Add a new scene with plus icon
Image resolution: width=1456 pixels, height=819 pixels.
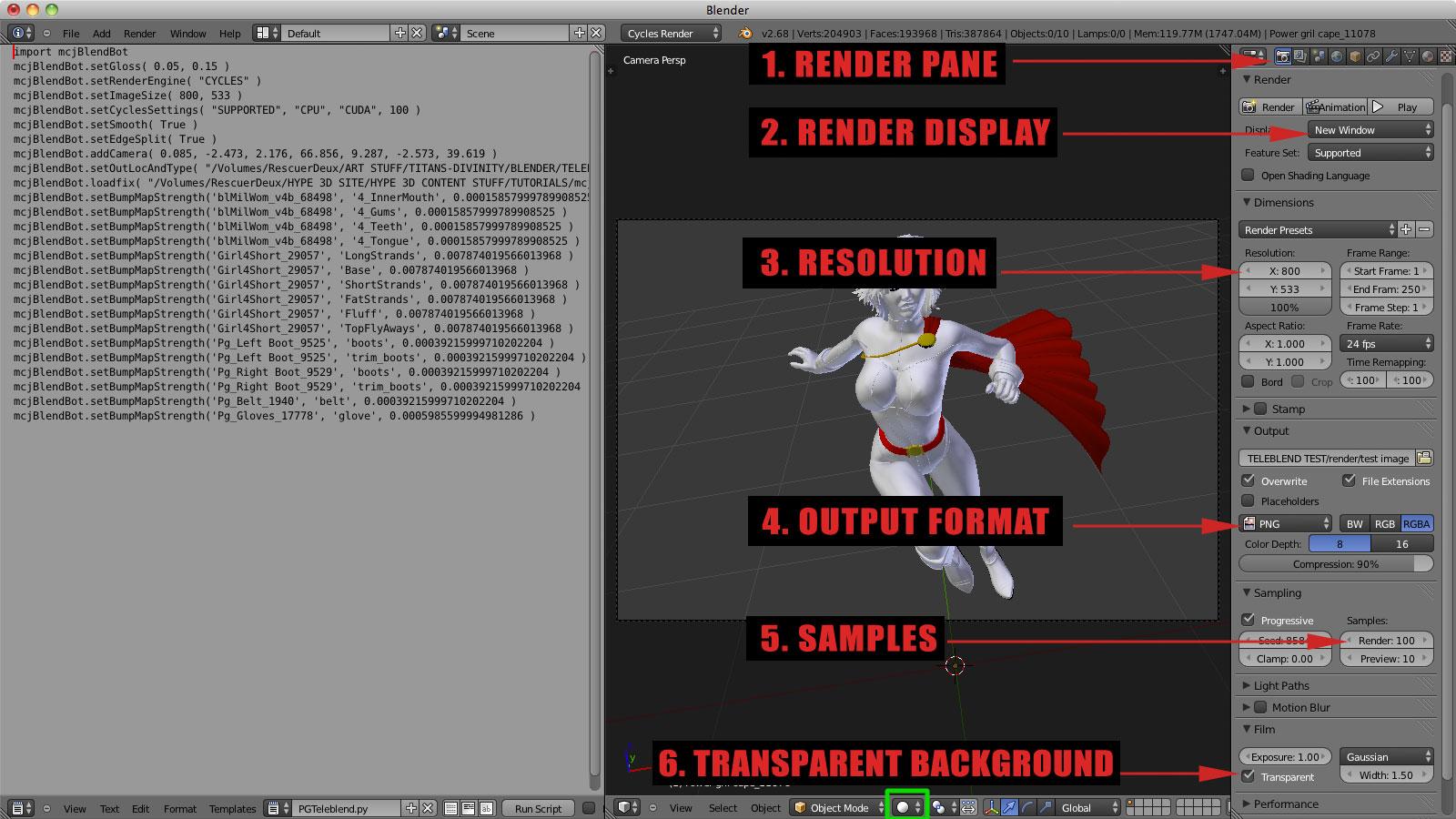click(579, 33)
